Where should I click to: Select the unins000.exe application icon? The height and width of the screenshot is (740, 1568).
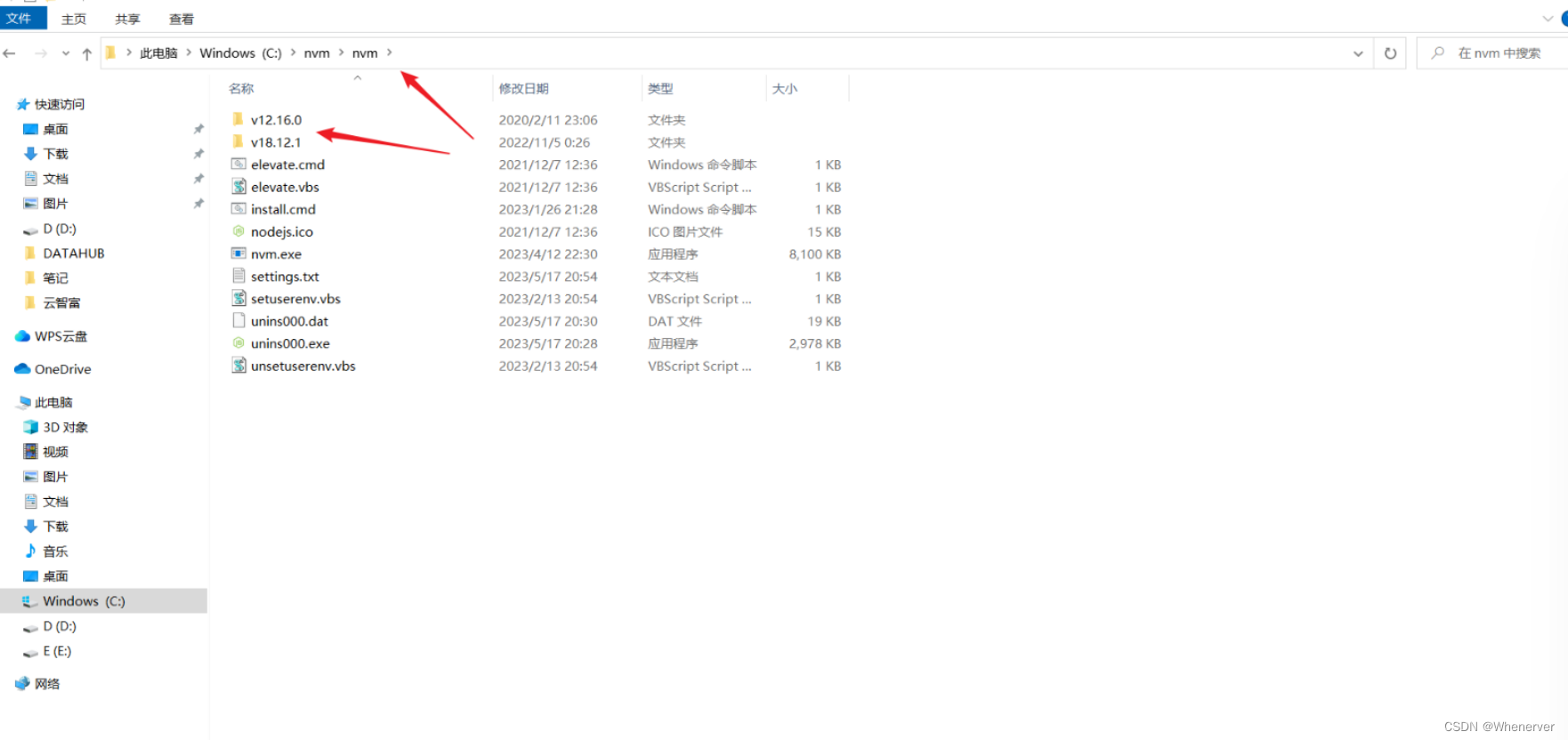pyautogui.click(x=238, y=342)
